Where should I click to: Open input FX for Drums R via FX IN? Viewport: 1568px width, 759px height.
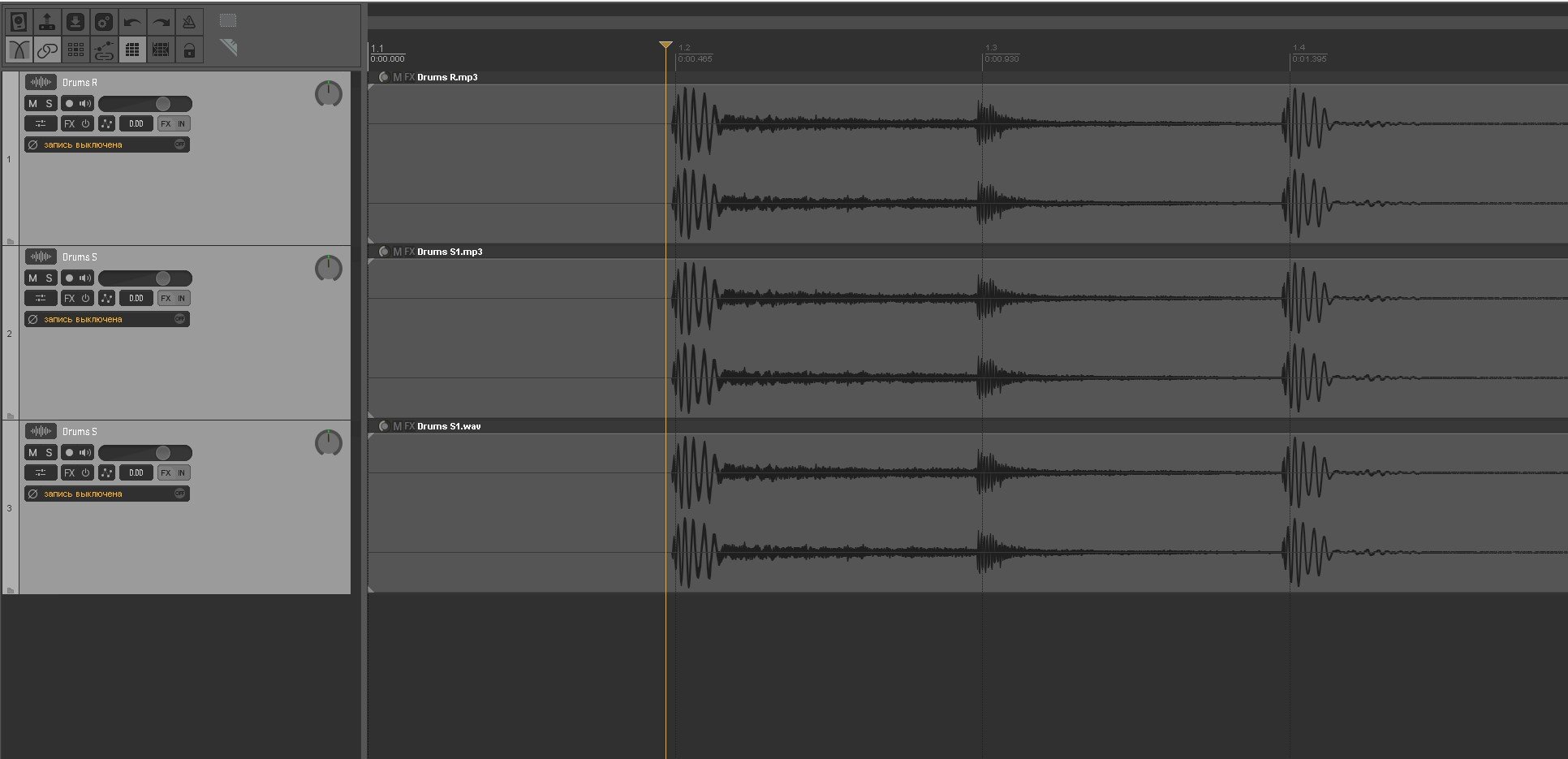[x=174, y=123]
